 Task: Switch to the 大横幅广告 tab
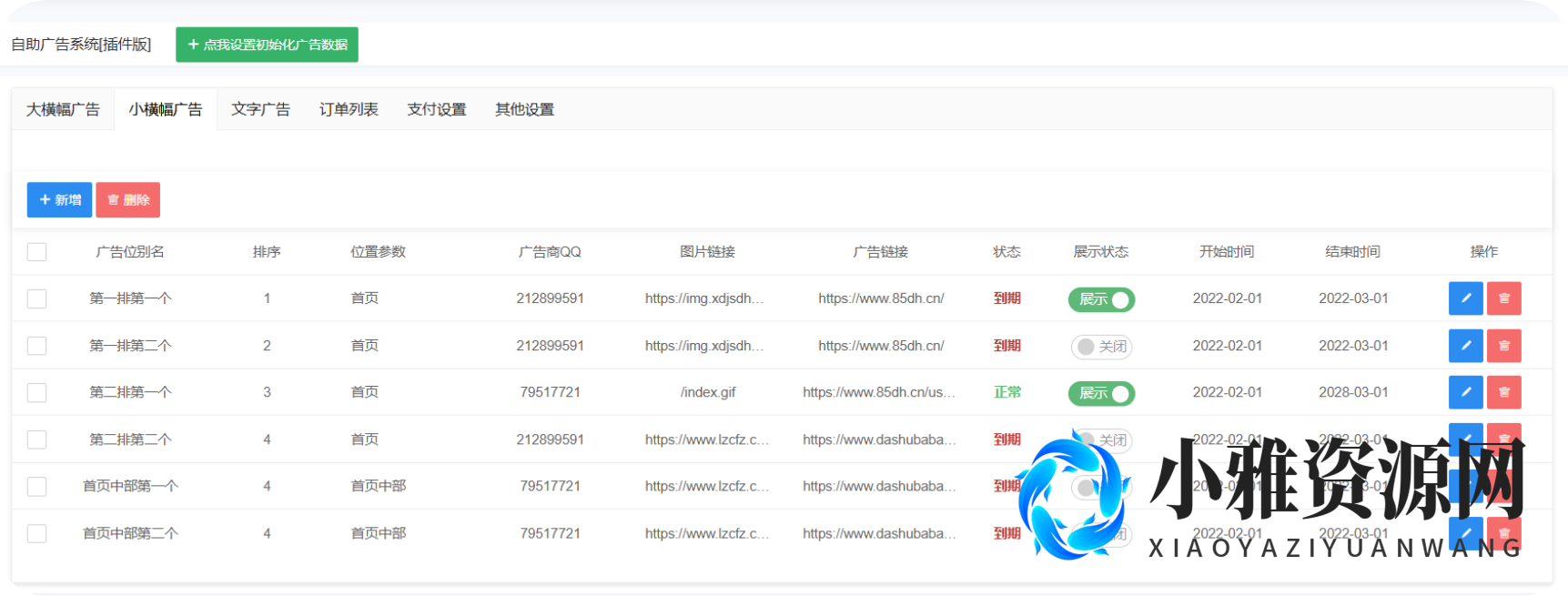click(x=63, y=109)
